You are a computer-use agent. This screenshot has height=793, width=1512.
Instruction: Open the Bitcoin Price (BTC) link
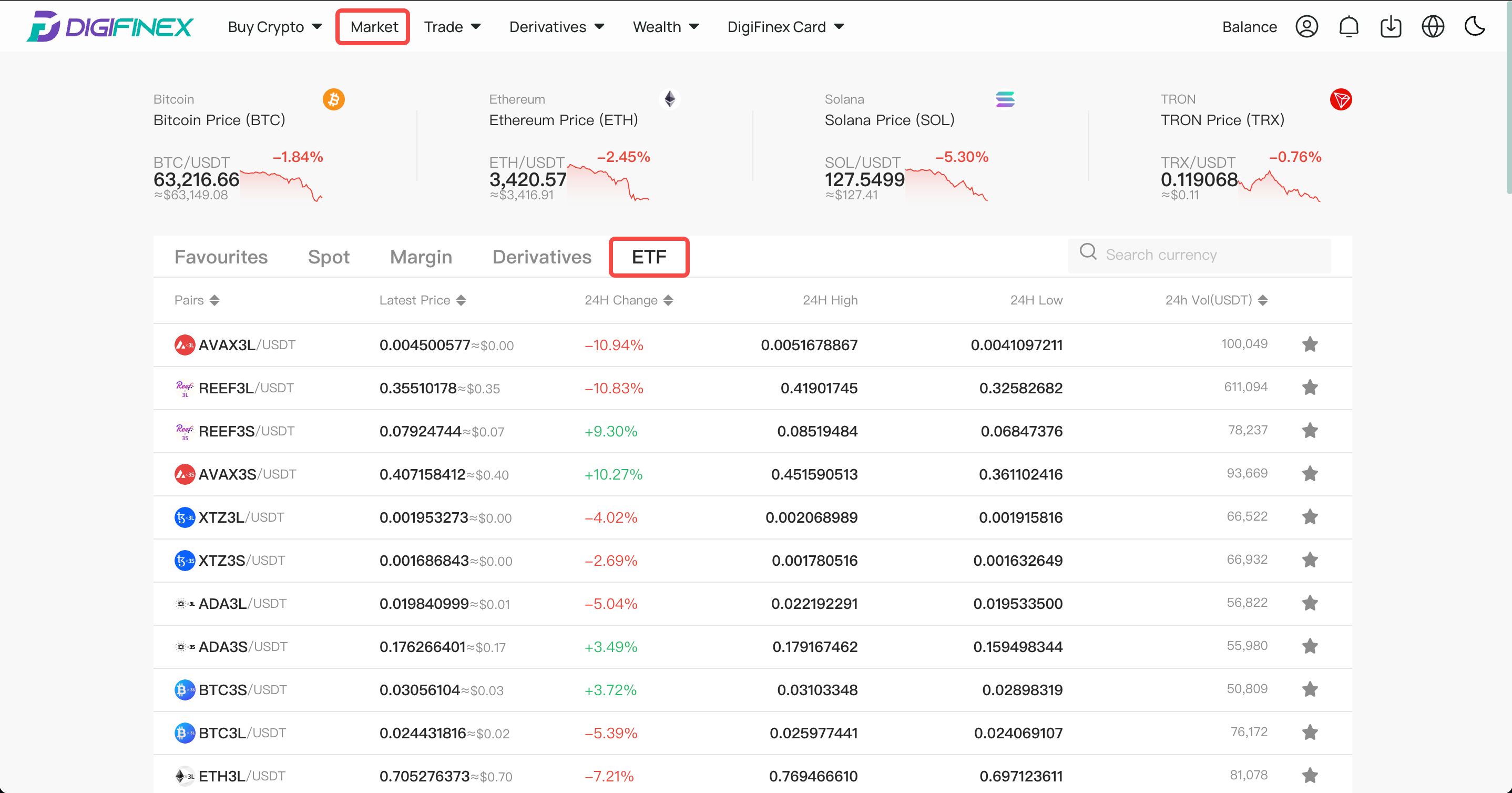tap(219, 120)
